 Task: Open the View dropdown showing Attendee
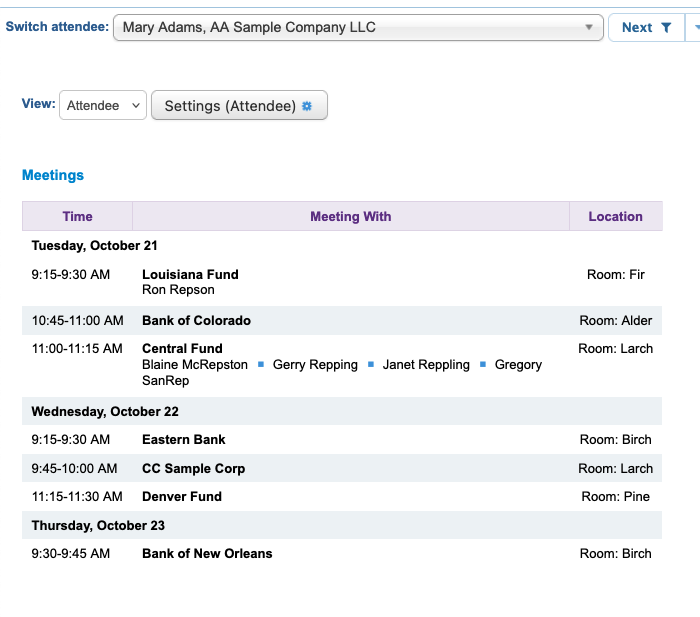coord(103,105)
